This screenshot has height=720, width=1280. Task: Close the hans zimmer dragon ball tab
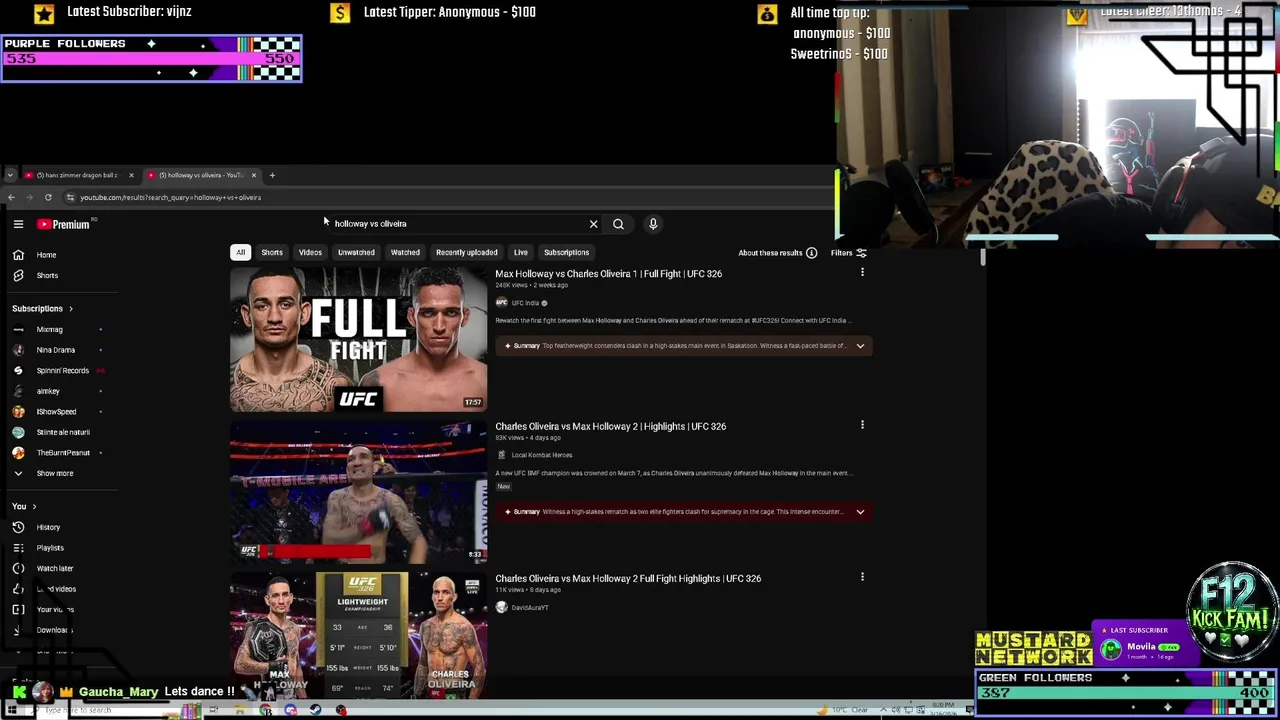coord(130,175)
